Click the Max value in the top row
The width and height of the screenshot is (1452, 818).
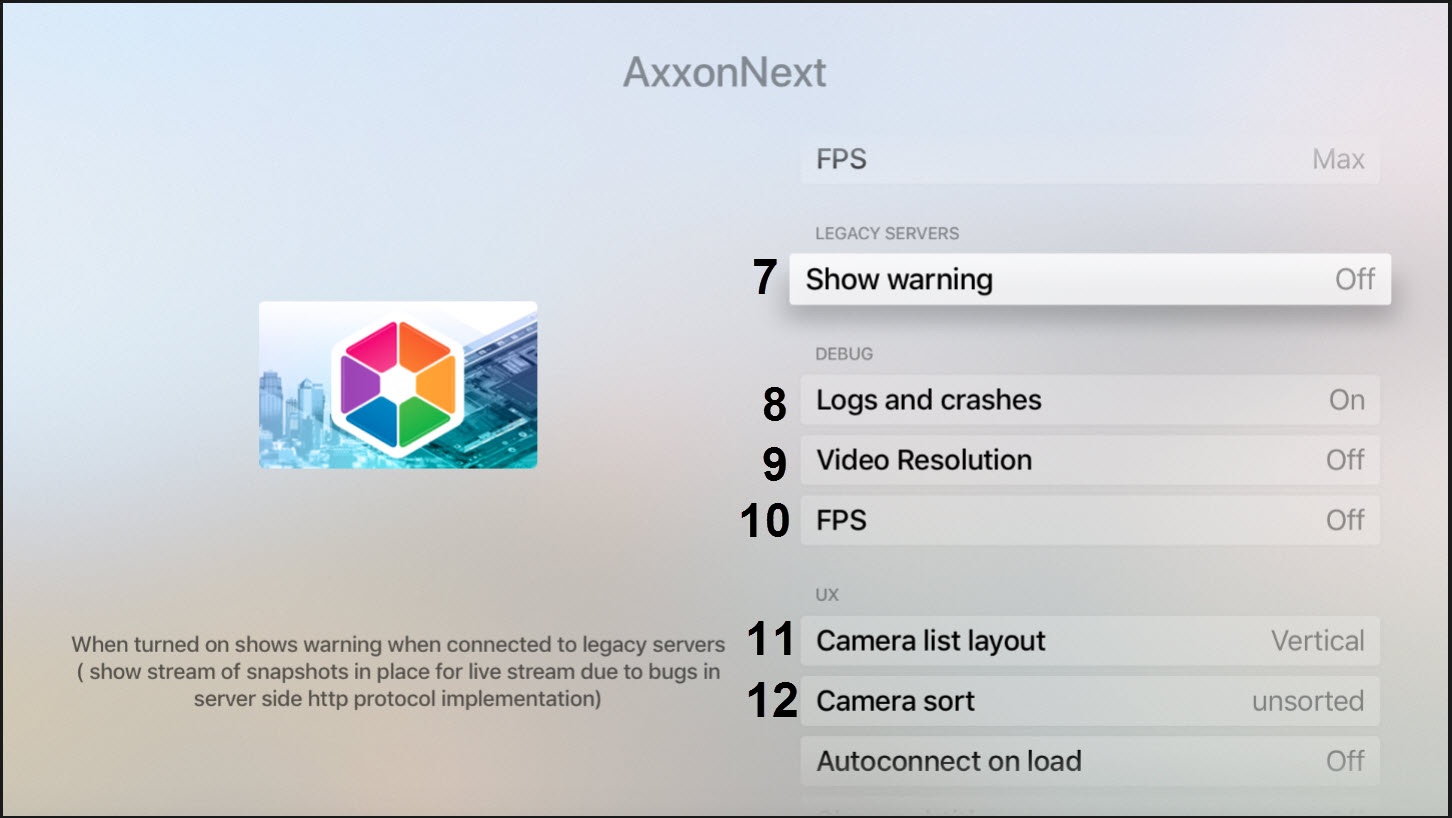(1338, 159)
